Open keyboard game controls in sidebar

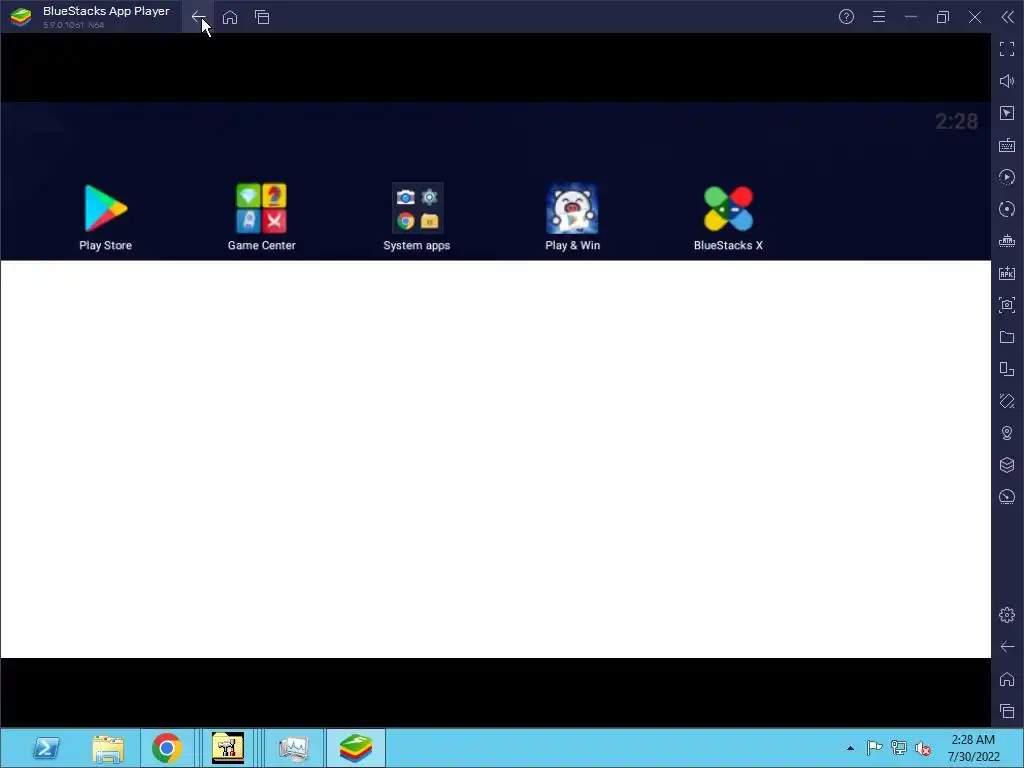click(x=1007, y=145)
